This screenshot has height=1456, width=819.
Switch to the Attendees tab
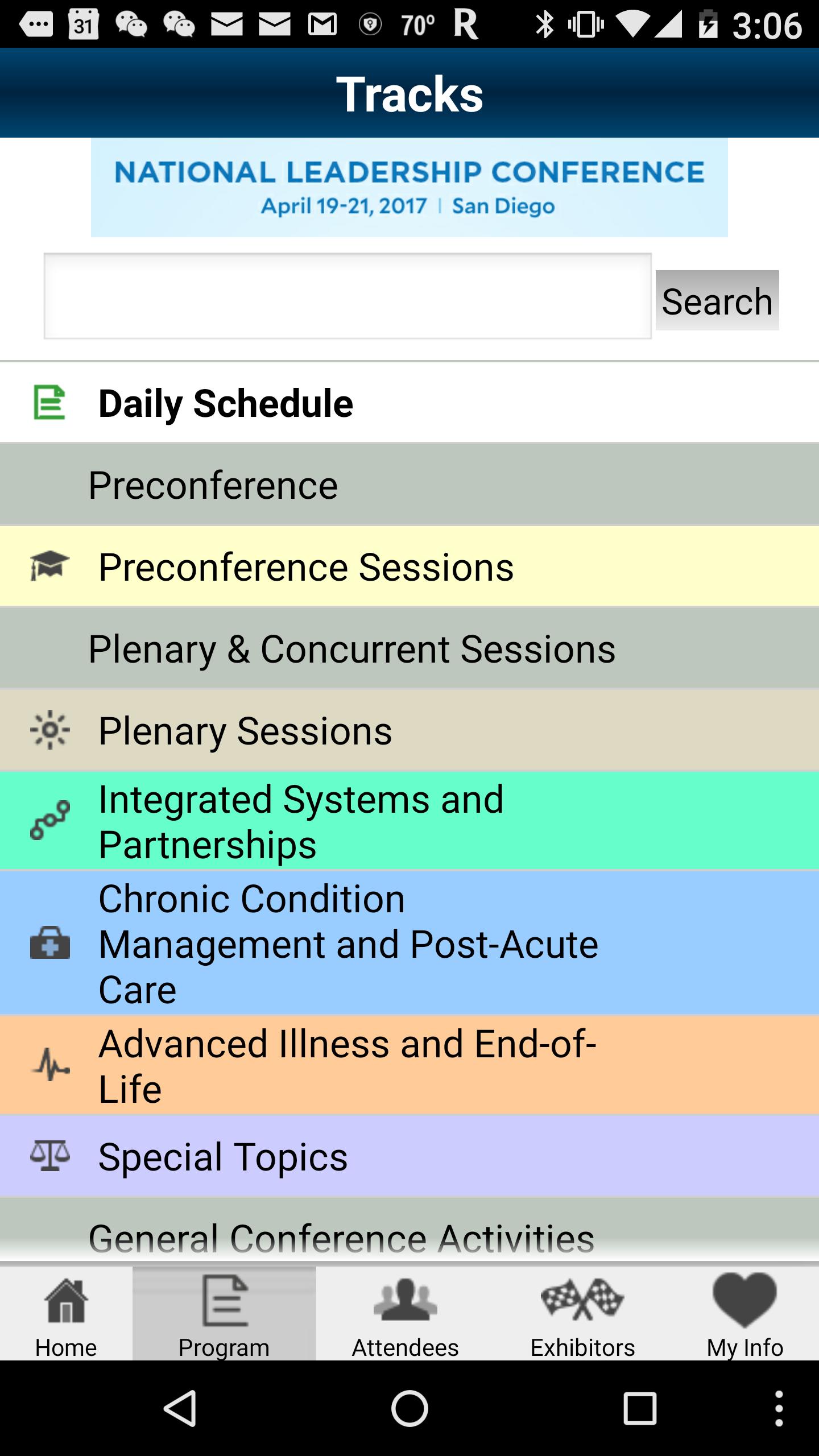tap(405, 1315)
